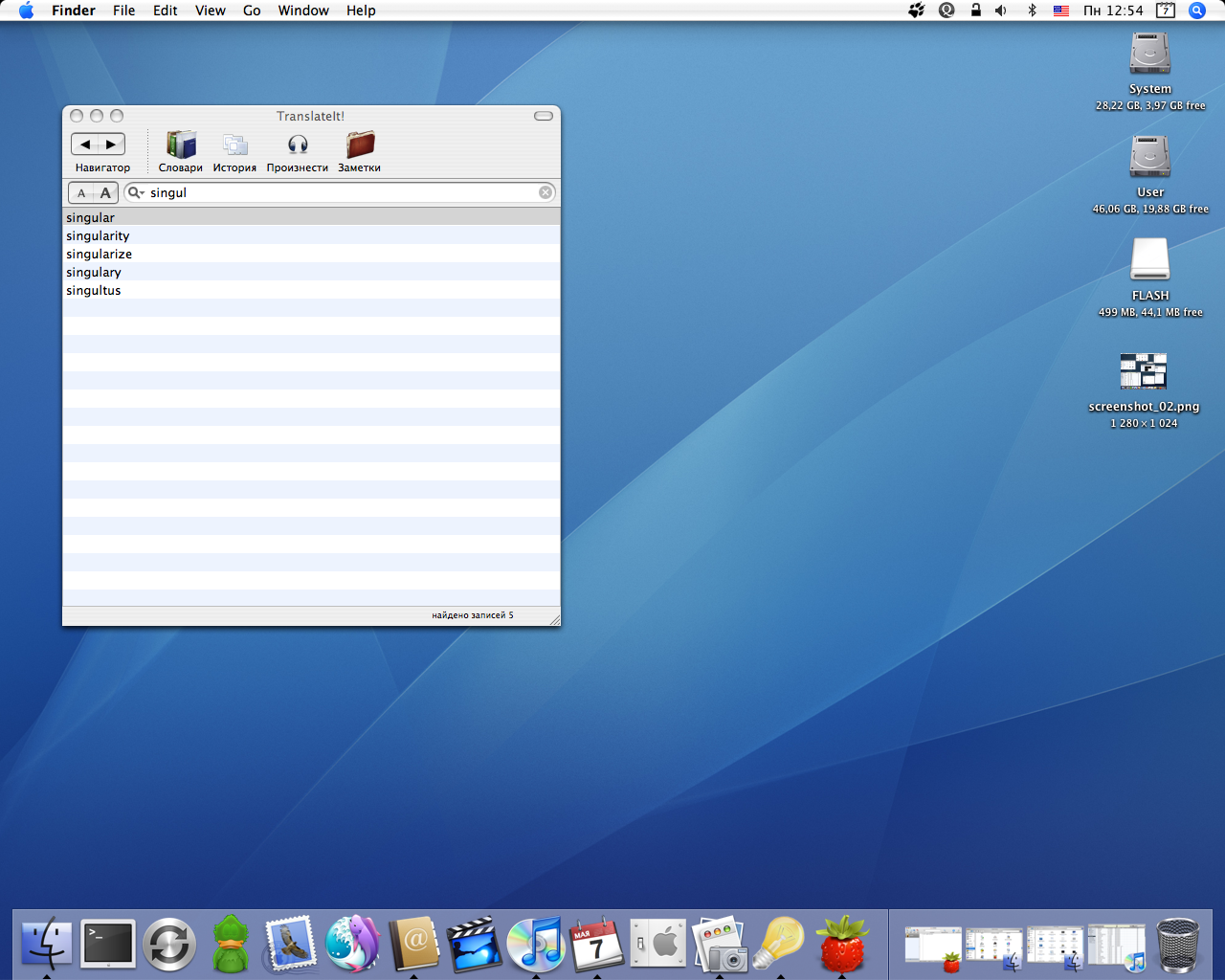Image resolution: width=1225 pixels, height=980 pixels.
Task: Open the Help menu
Action: [361, 11]
